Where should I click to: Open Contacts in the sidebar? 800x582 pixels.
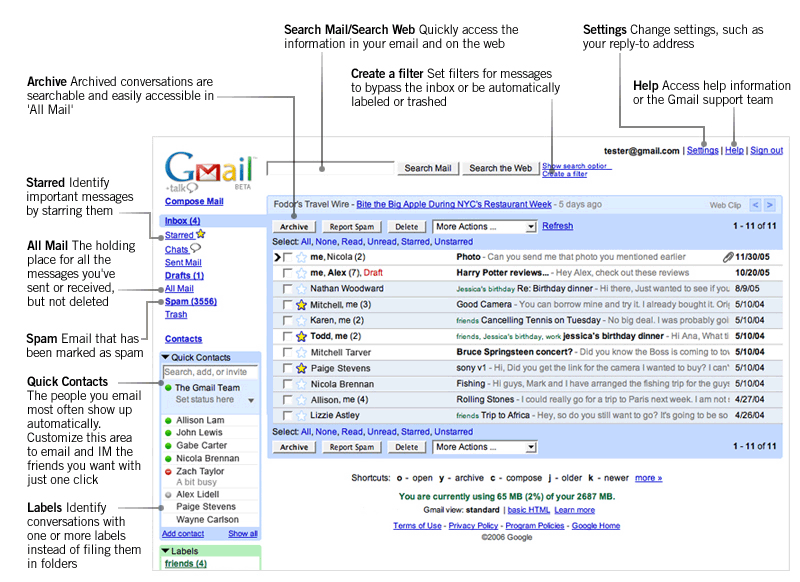tap(184, 339)
